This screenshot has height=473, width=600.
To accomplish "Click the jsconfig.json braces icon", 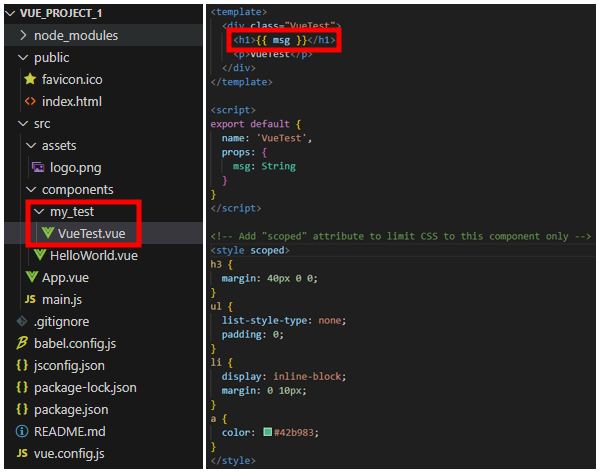I will click(22, 365).
